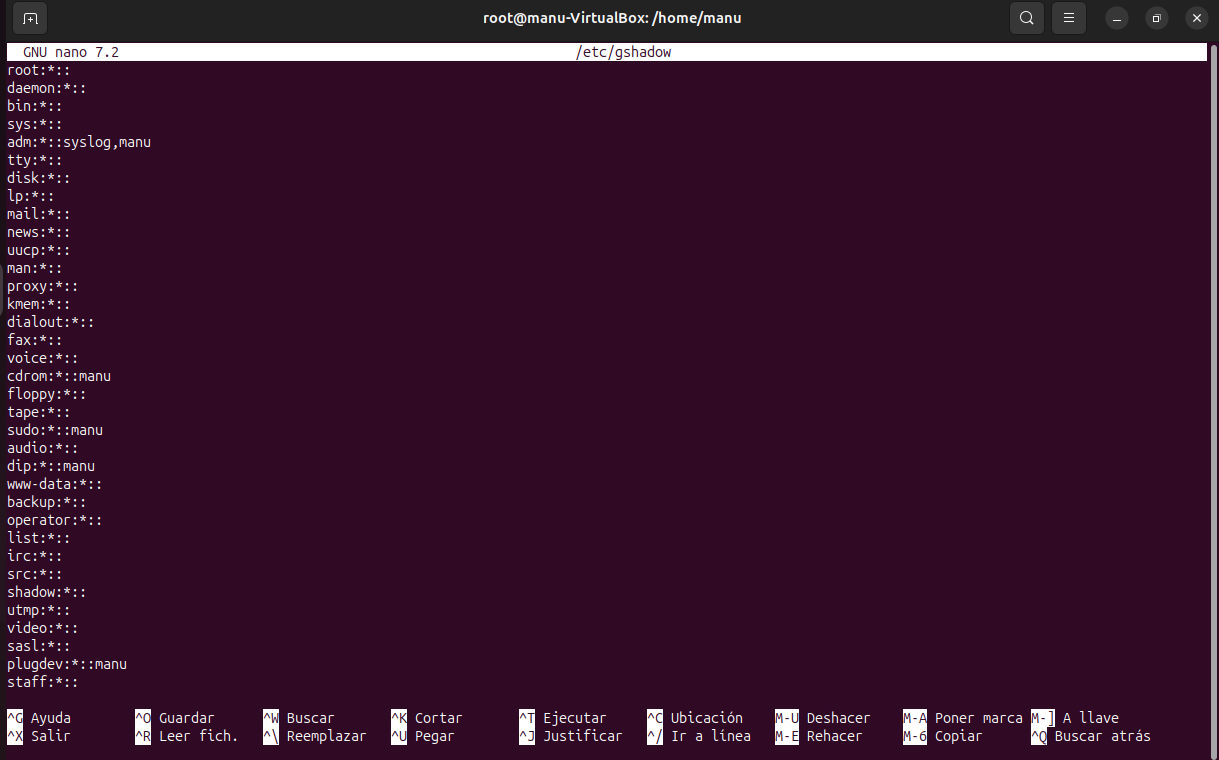
Task: Click the terminal search magnifier icon
Action: pos(1026,18)
